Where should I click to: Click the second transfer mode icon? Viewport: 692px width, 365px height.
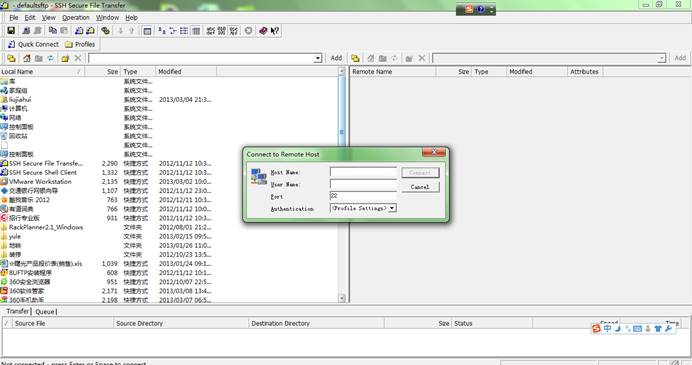tap(222, 30)
